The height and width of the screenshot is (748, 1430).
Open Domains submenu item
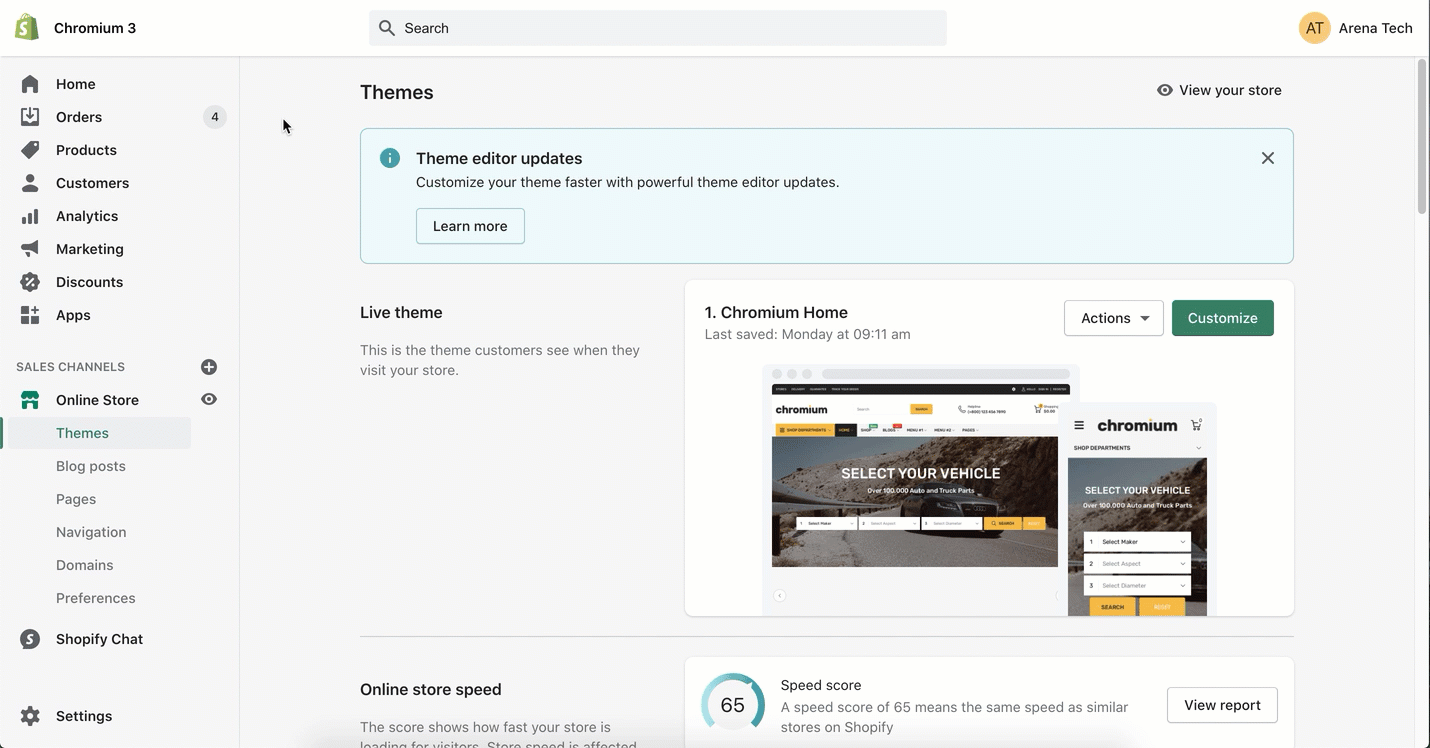pyautogui.click(x=84, y=565)
